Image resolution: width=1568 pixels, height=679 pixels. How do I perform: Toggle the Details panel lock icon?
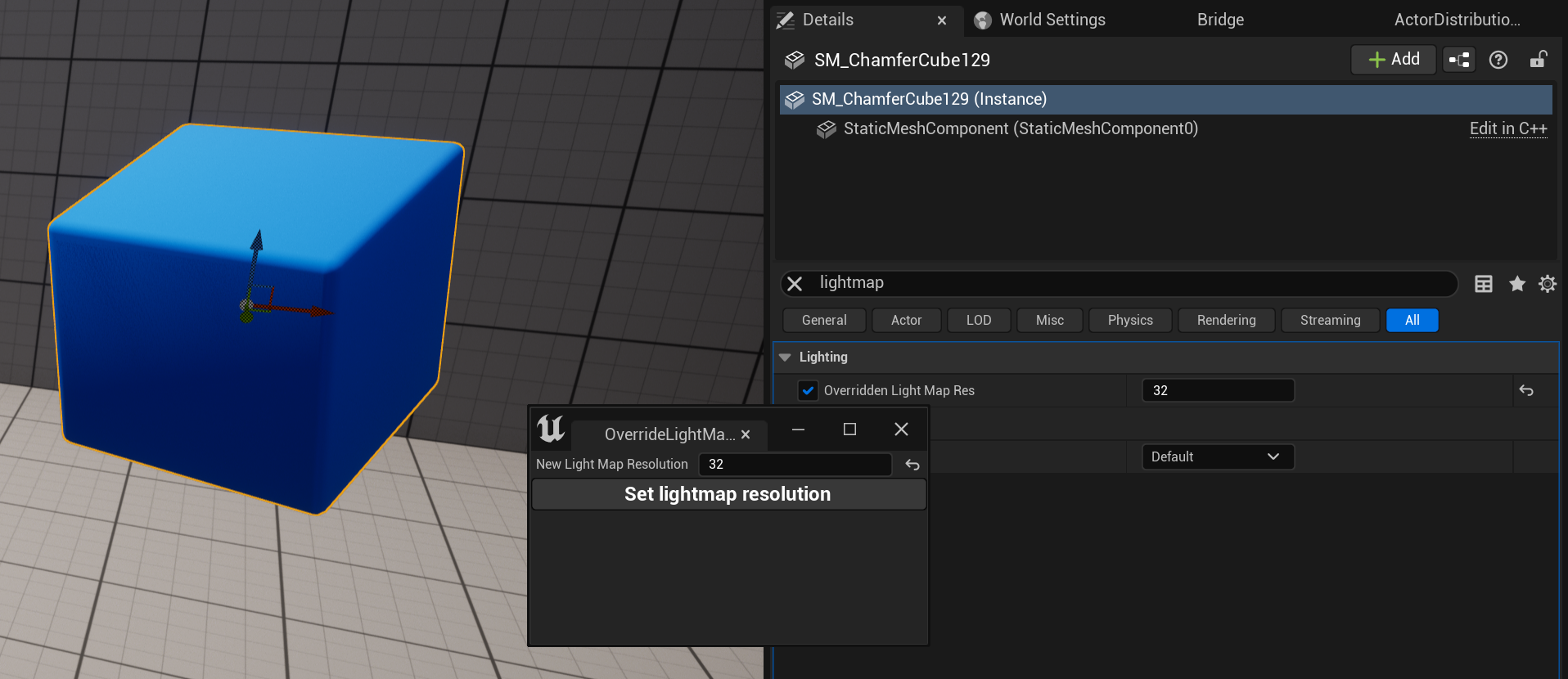tap(1539, 60)
